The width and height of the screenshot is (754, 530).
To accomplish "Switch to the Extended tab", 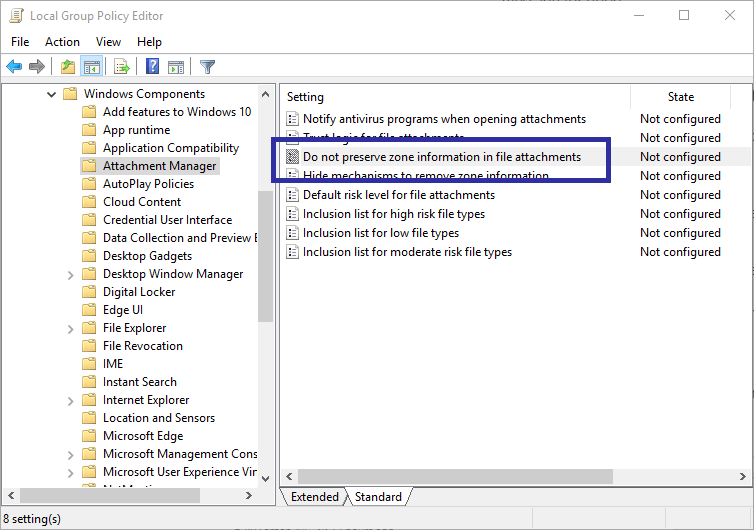I will pyautogui.click(x=314, y=497).
